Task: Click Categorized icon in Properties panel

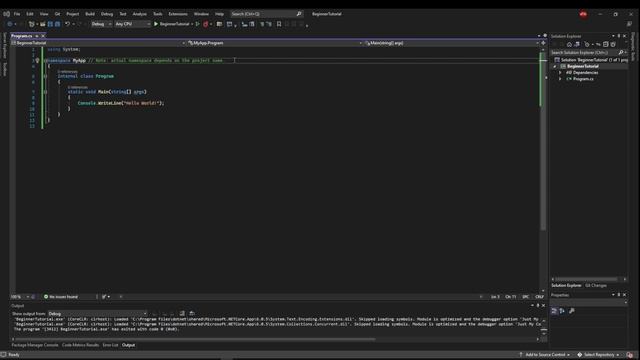Action: 554,311
